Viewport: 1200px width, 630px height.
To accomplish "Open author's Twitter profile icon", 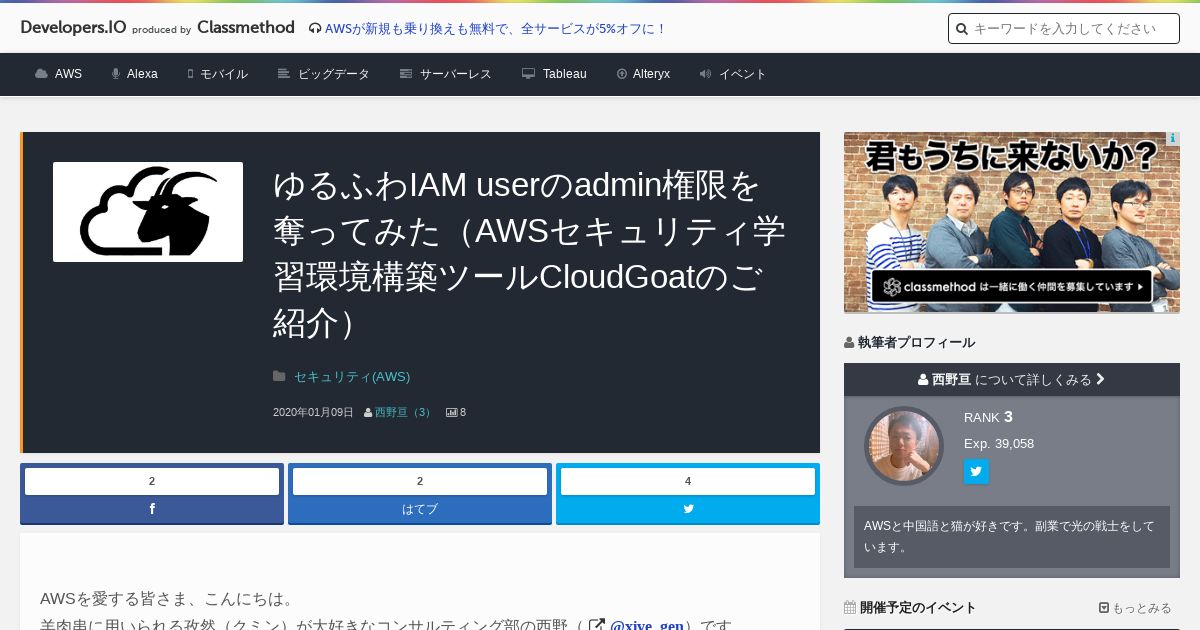I will [976, 472].
